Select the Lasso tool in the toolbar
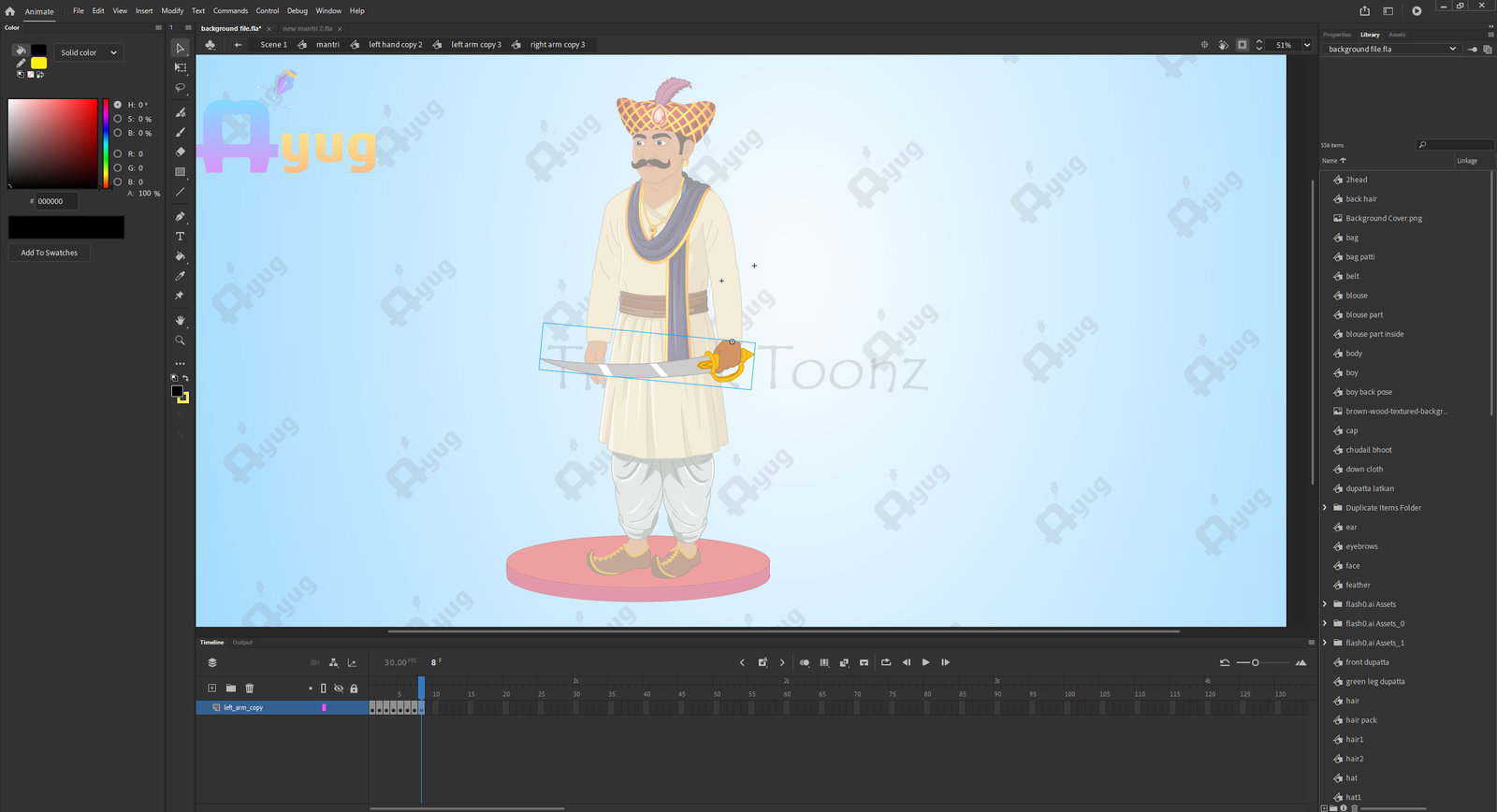This screenshot has height=812, width=1497. (181, 88)
